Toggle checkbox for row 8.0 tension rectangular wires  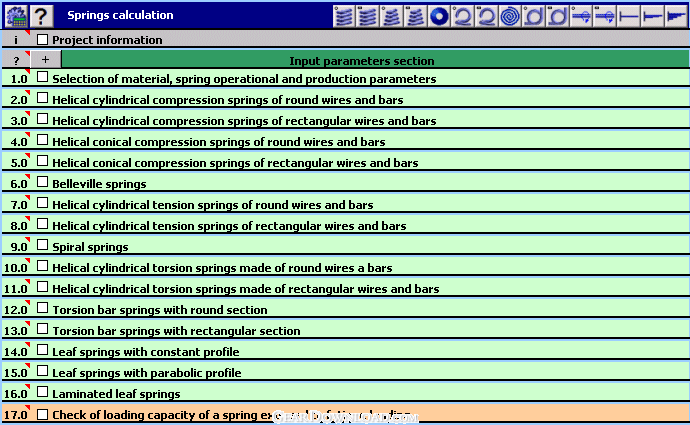tap(42, 223)
